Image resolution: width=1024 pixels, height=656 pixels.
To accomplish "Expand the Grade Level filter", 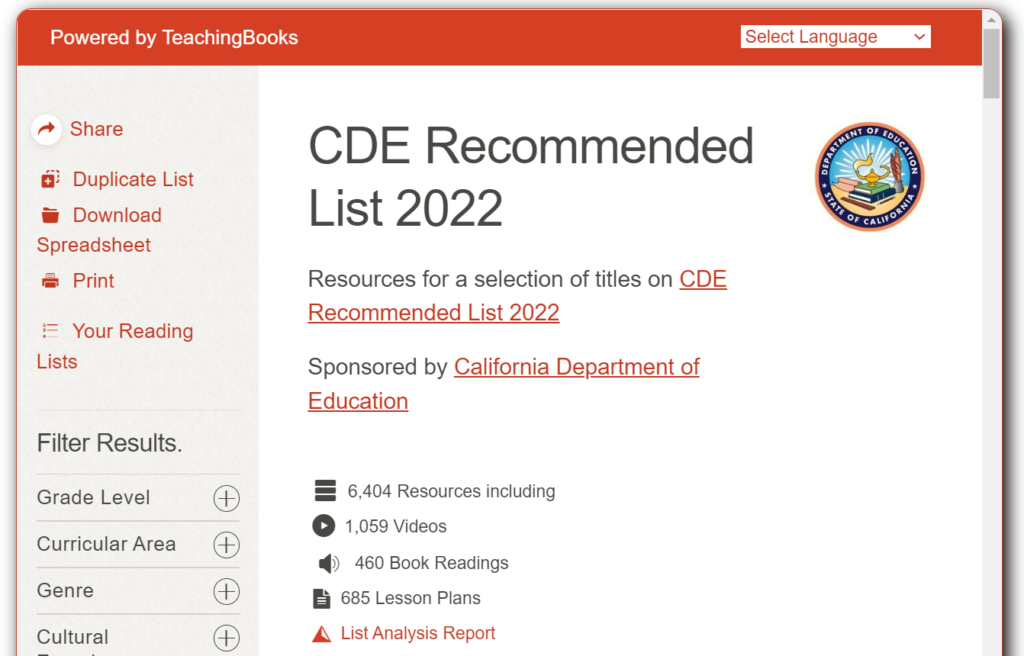I will click(227, 498).
